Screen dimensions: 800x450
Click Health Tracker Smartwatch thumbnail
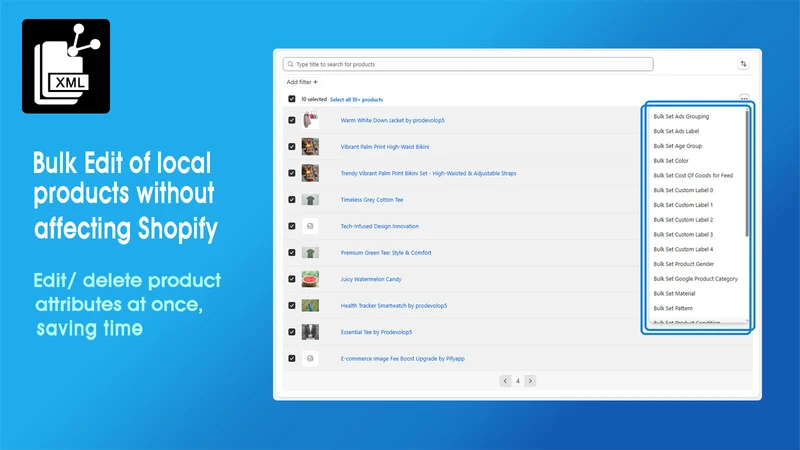coord(310,306)
